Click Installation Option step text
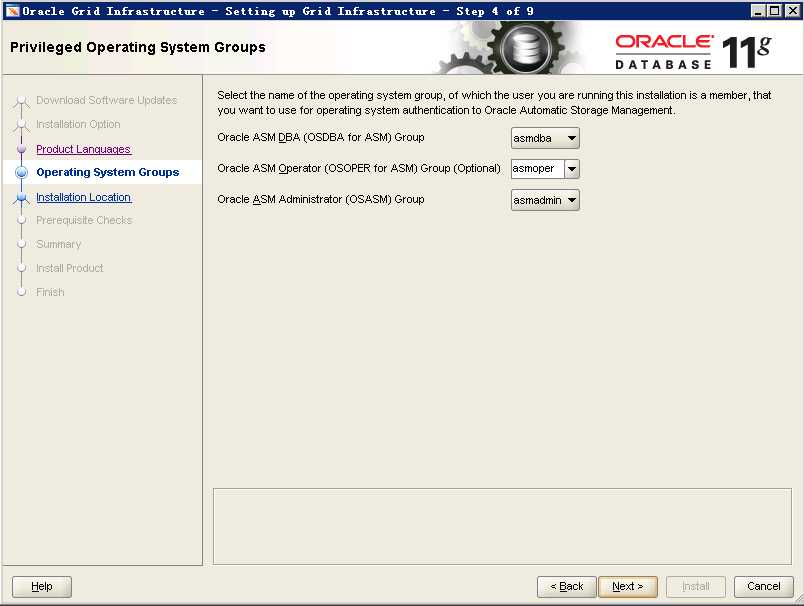Viewport: 804px width, 606px height. pos(78,124)
